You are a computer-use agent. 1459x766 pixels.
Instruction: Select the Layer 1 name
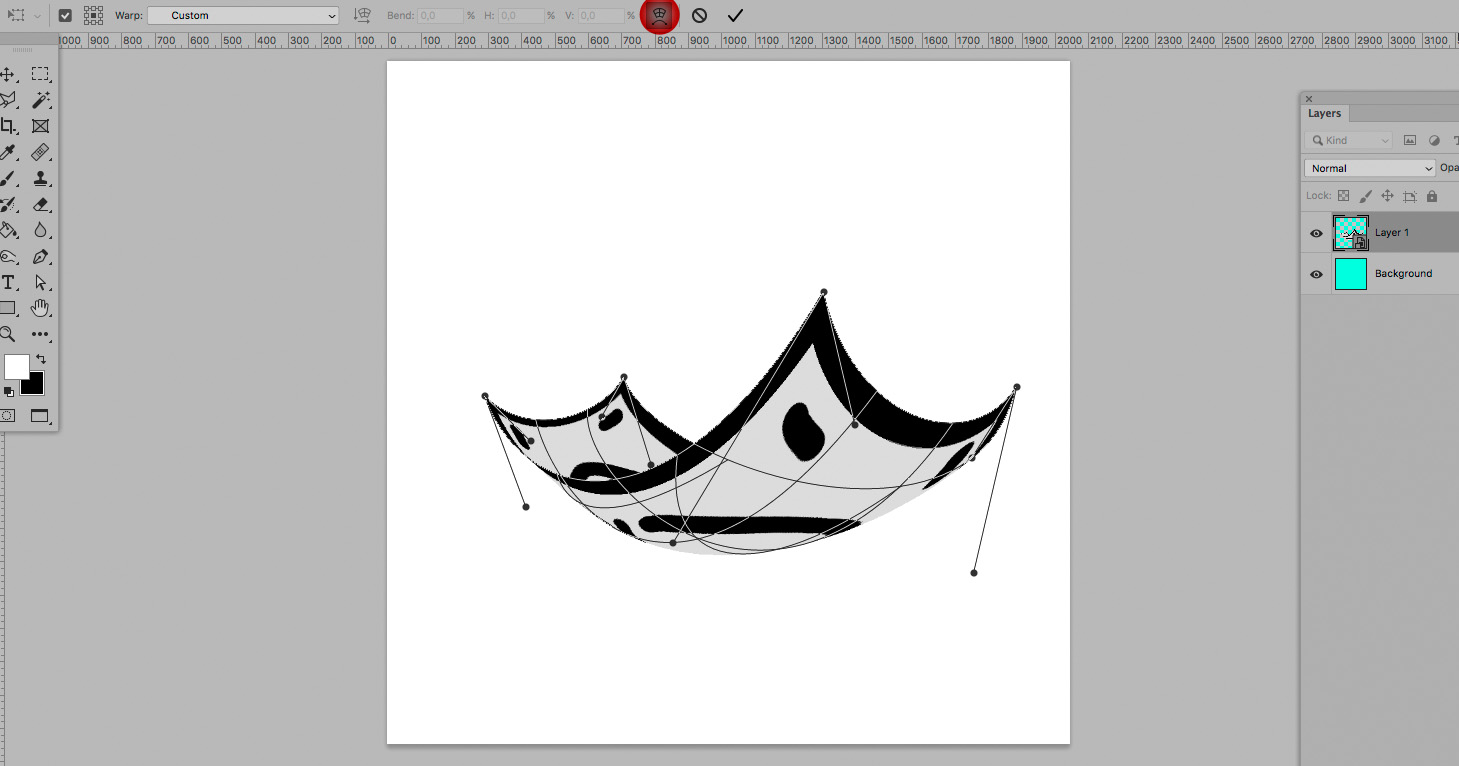1392,232
